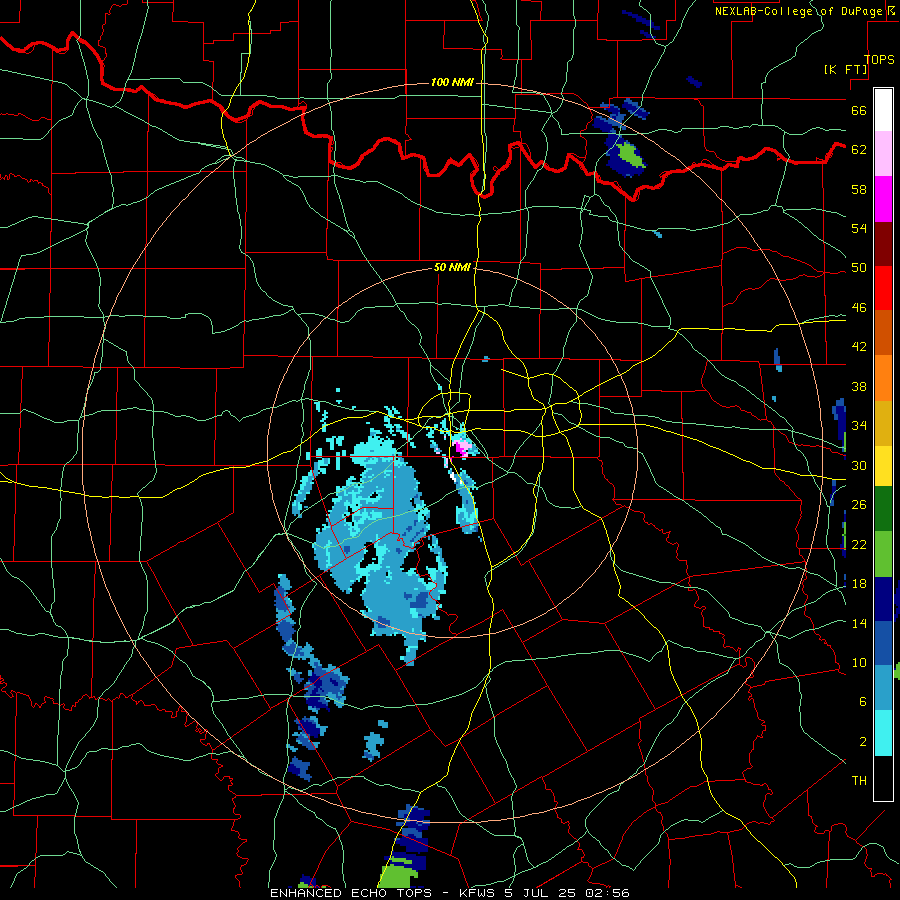The image size is (900, 900).
Task: Click the "KFWS" station identifier in the caption
Action: (x=477, y=893)
